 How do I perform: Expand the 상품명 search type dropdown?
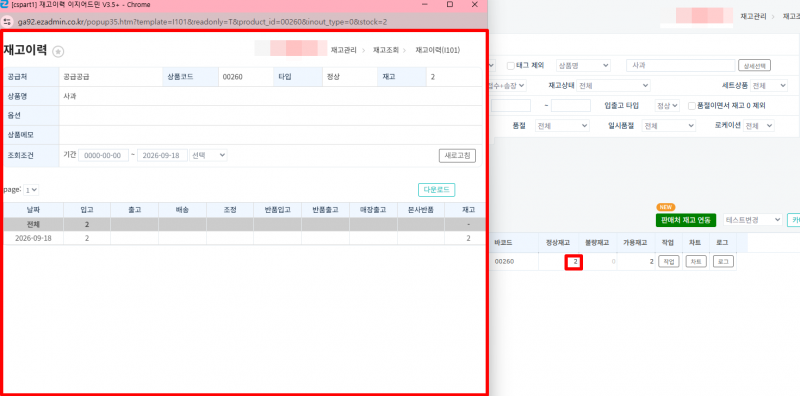pyautogui.click(x=583, y=65)
